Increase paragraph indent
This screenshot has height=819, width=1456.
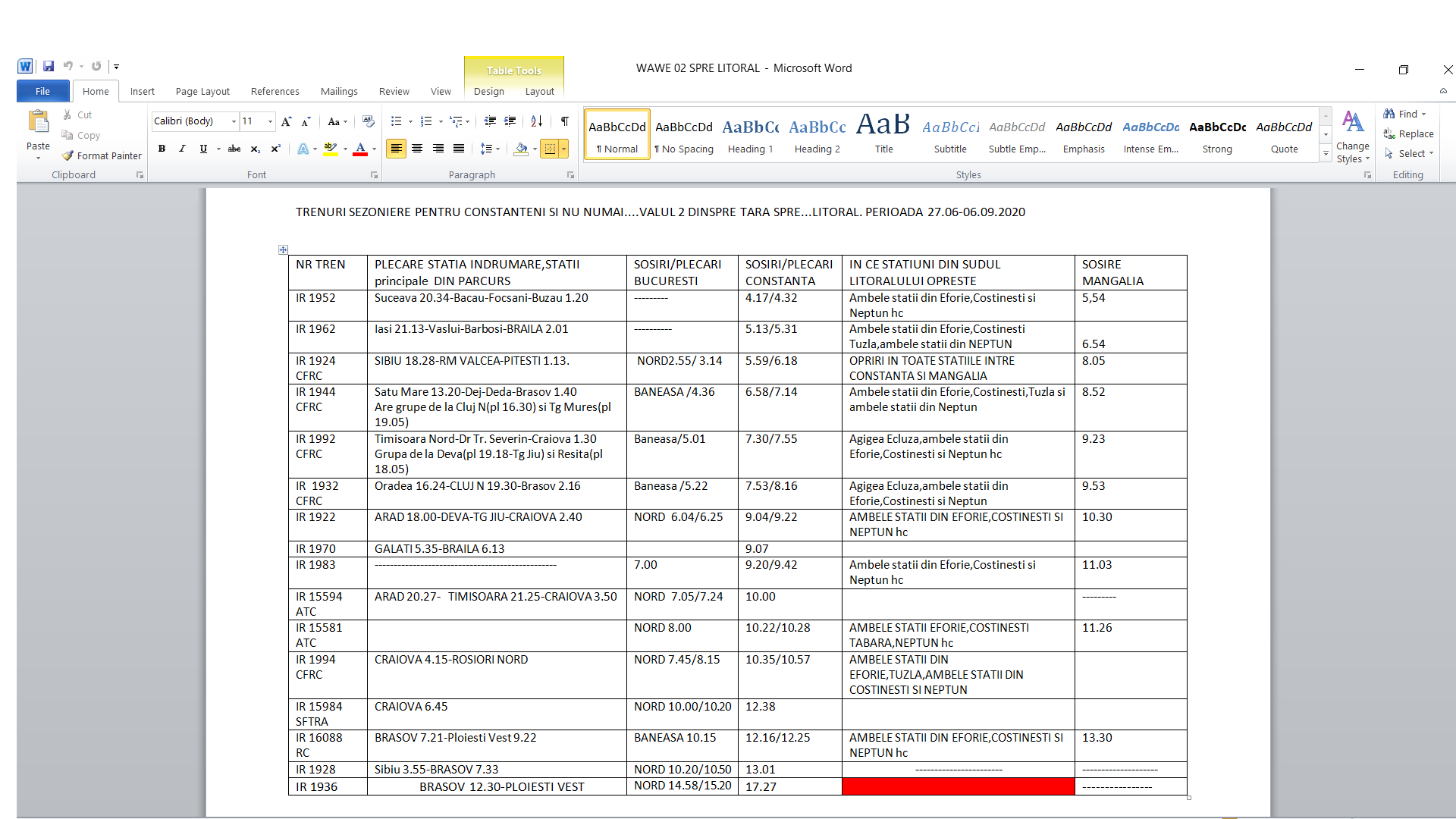510,121
